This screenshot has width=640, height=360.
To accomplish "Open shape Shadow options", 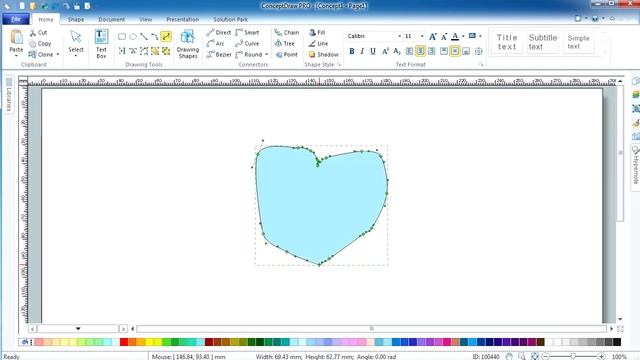I will (324, 54).
